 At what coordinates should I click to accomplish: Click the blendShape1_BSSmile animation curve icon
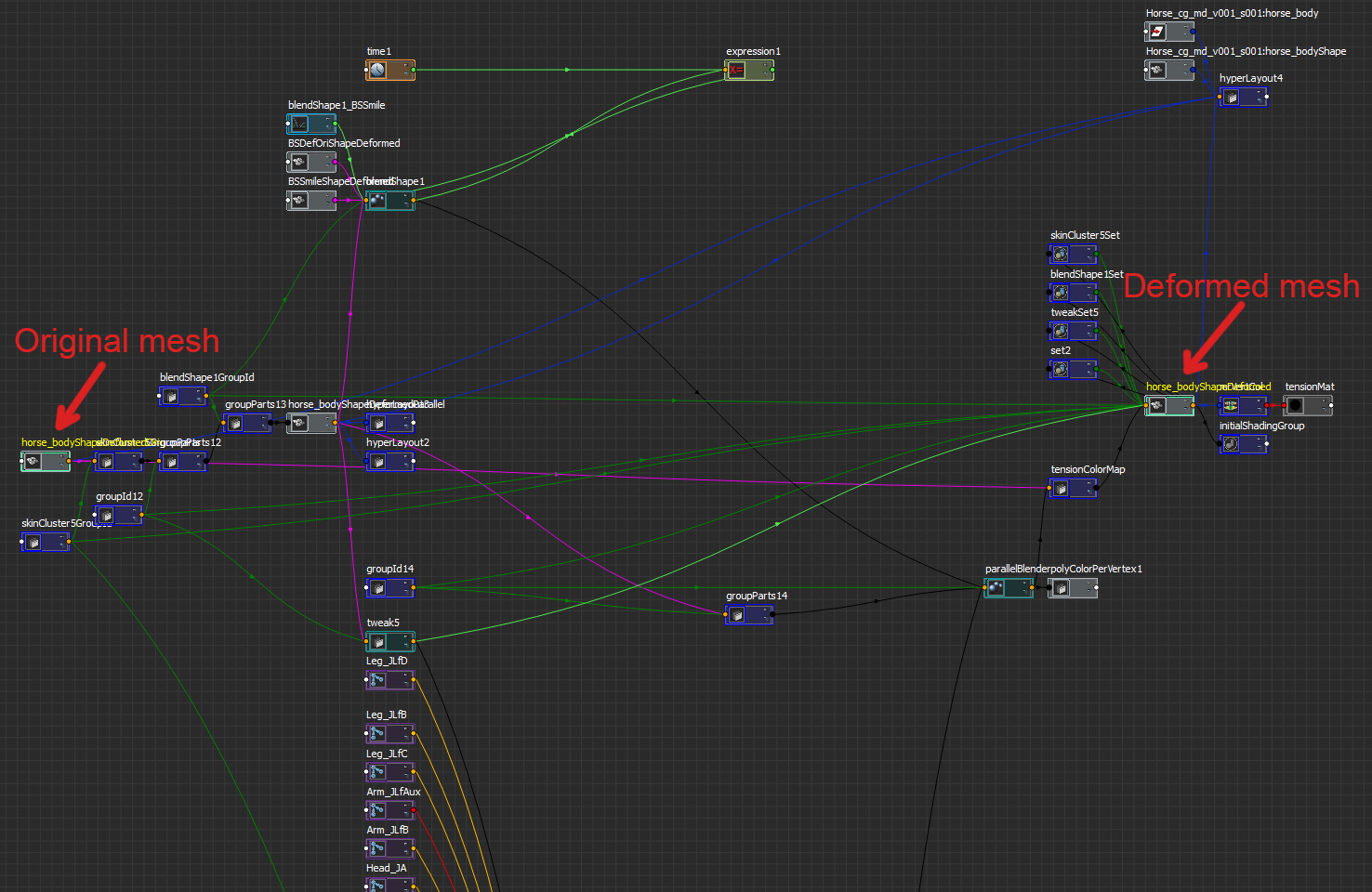point(299,124)
